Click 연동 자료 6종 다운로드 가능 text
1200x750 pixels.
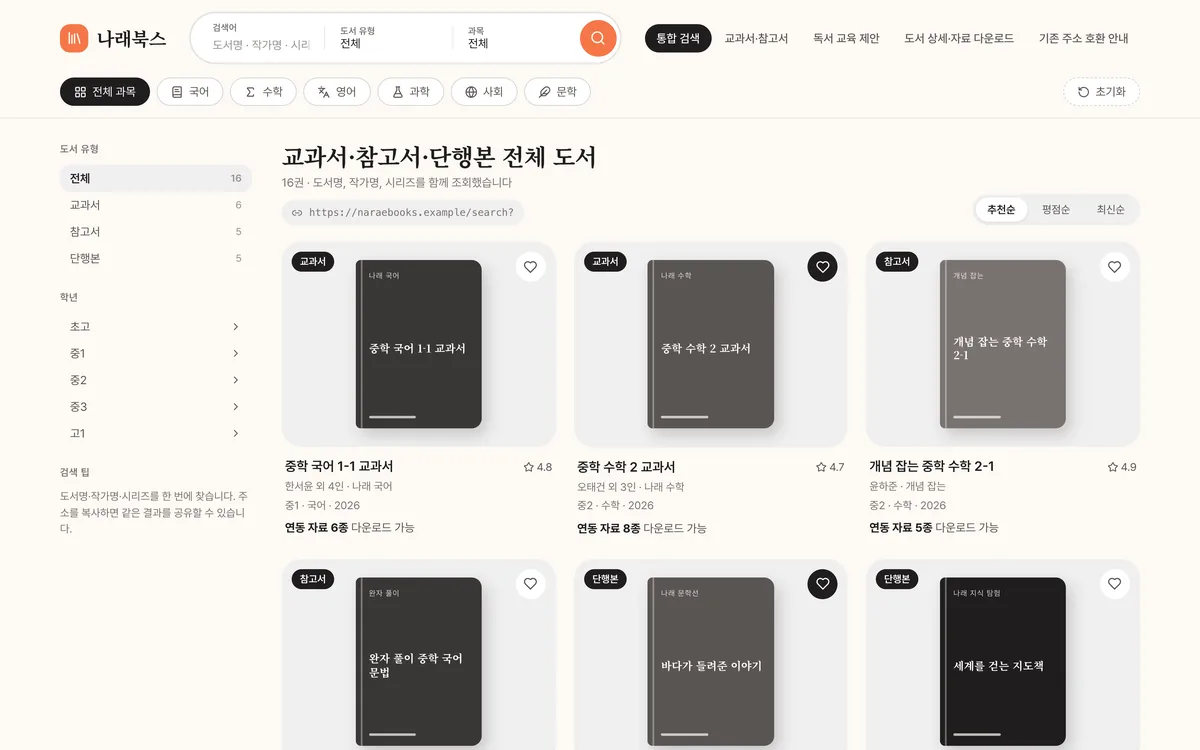(349, 528)
